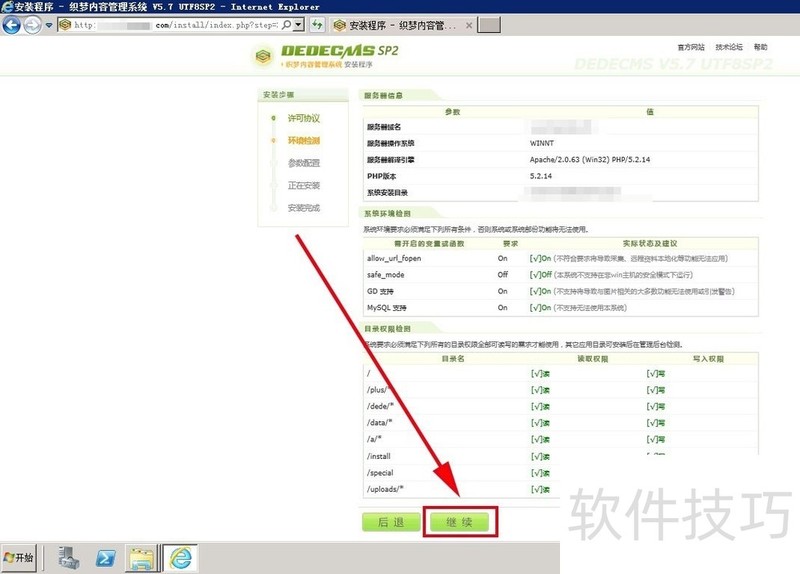Click the search magnifier in address bar
Viewport: 800px width, 574px height.
287,24
